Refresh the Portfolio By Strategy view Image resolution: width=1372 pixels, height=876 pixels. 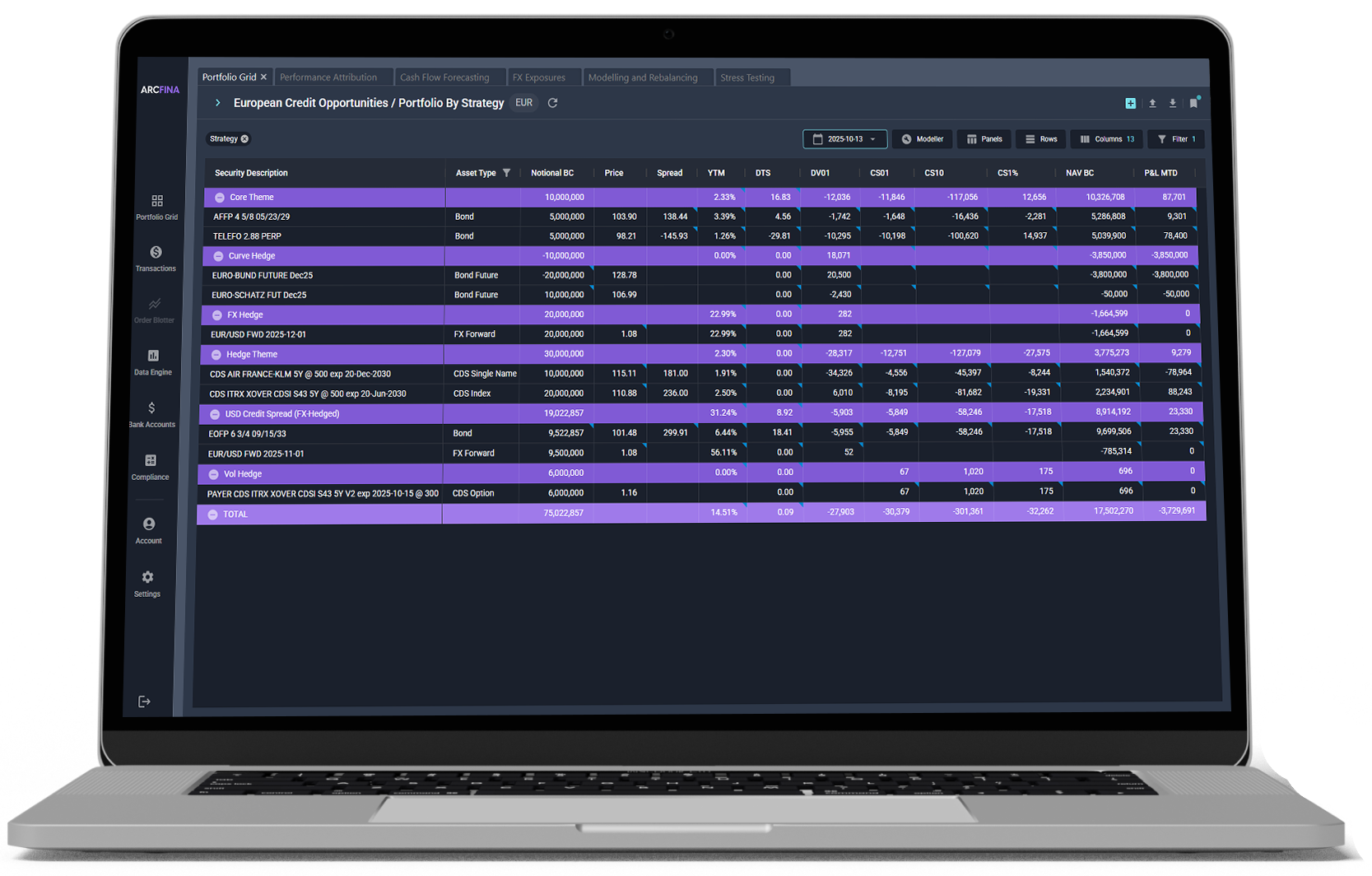click(552, 103)
